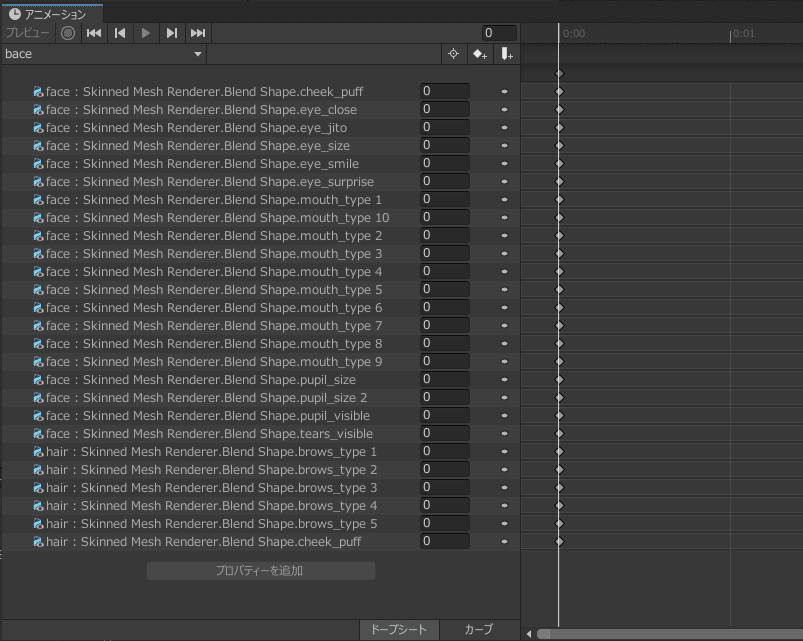Select the keyframe diamond for brows_type 5
The width and height of the screenshot is (803, 641).
tap(559, 523)
